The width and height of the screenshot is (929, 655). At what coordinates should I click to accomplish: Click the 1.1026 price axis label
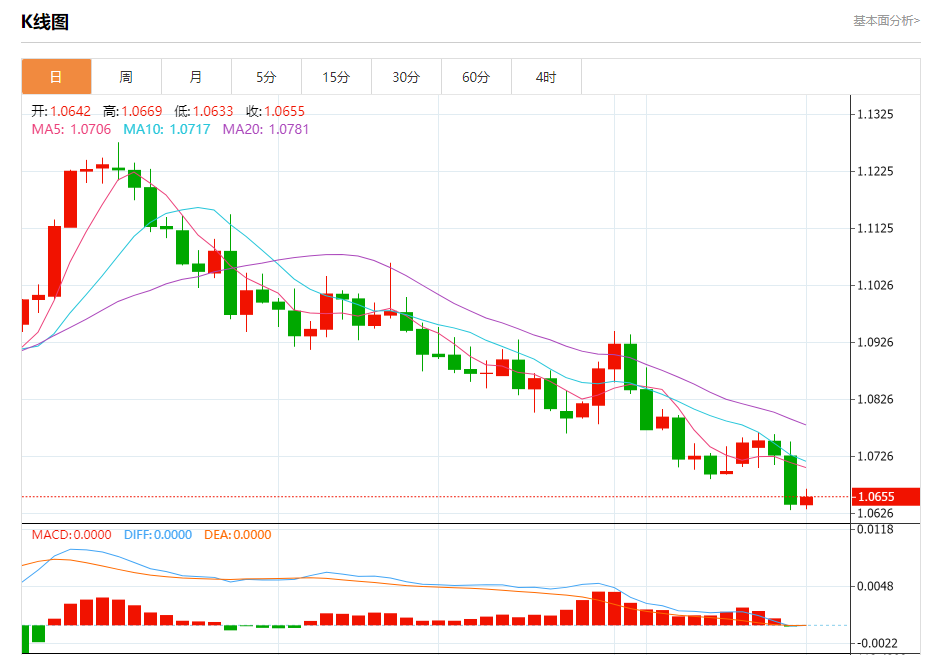(875, 285)
